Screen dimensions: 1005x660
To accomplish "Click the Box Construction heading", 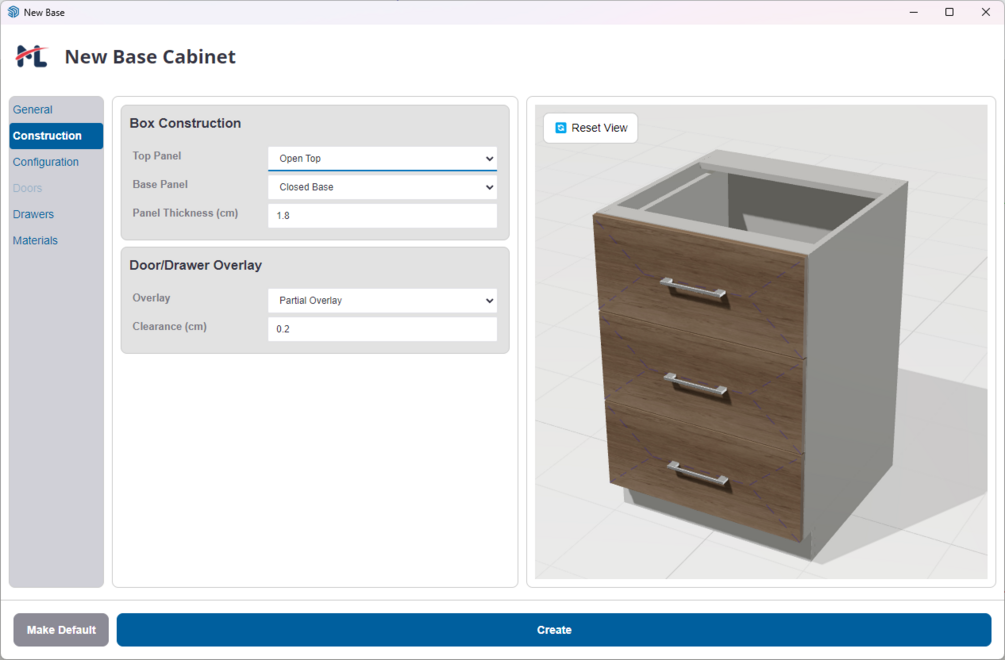I will click(185, 123).
